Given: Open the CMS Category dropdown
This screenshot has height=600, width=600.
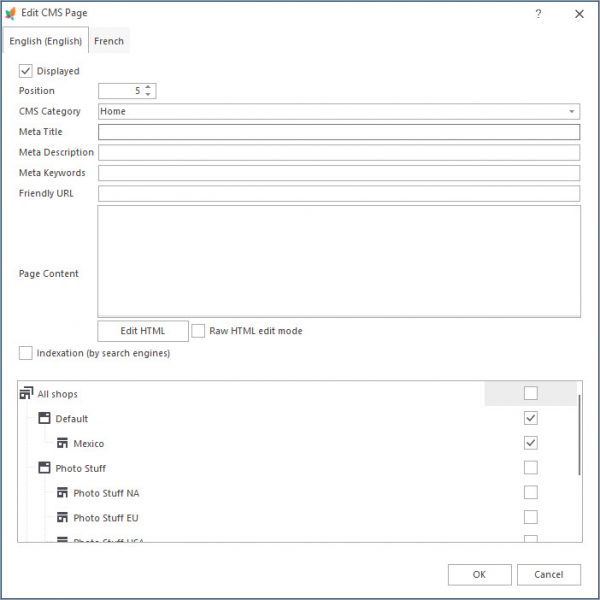Looking at the screenshot, I should [x=572, y=112].
